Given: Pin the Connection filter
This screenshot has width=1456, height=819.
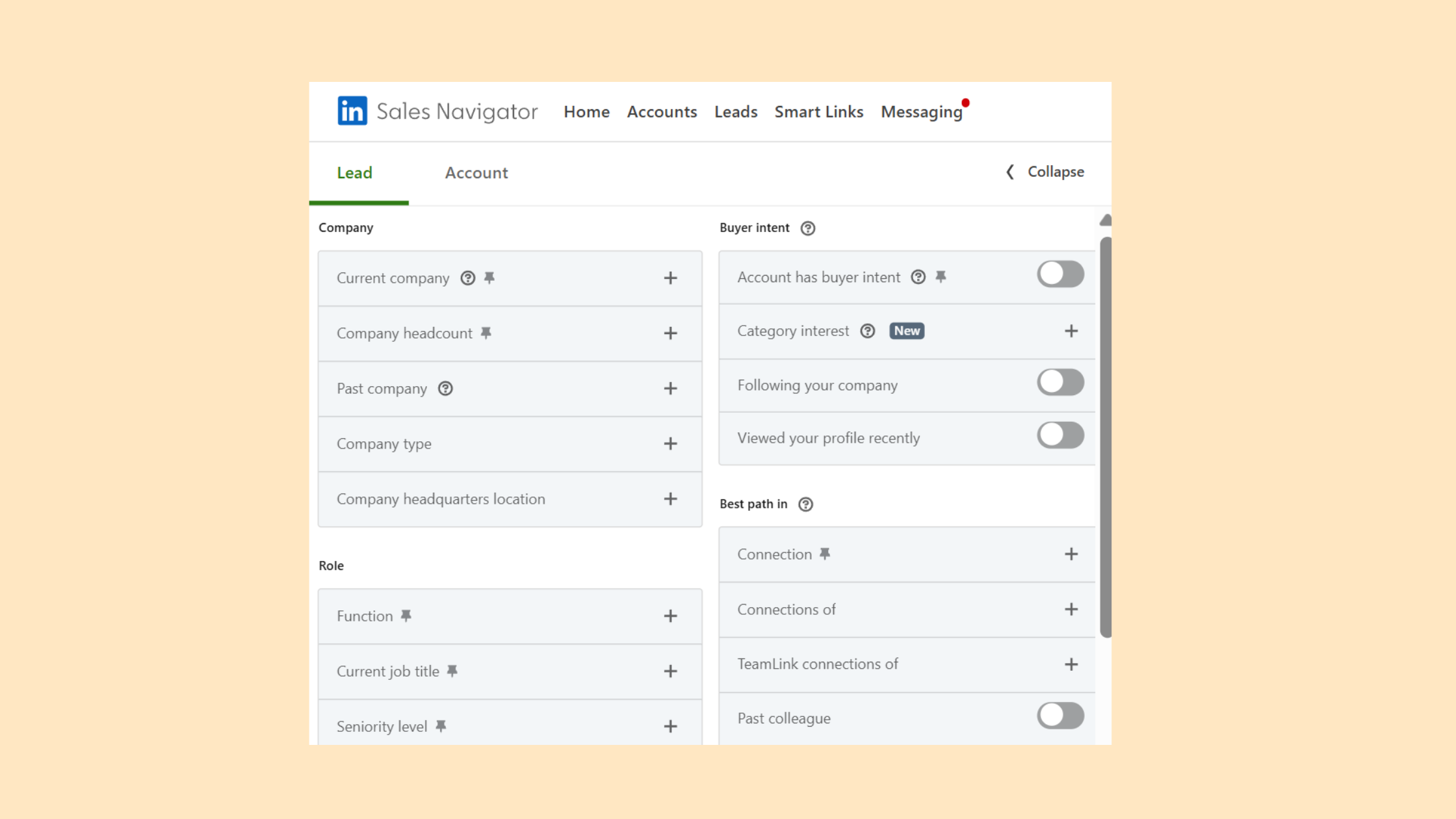Looking at the screenshot, I should coord(825,554).
